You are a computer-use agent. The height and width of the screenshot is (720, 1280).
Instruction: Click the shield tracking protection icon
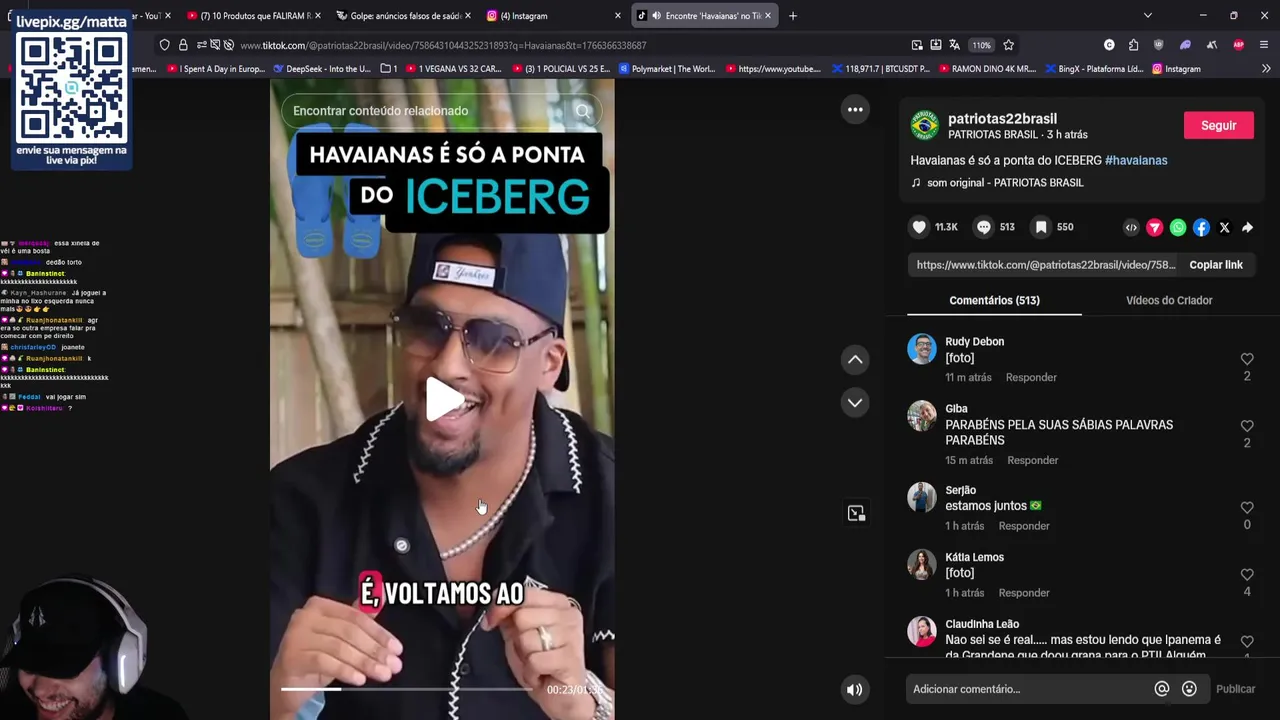click(165, 45)
